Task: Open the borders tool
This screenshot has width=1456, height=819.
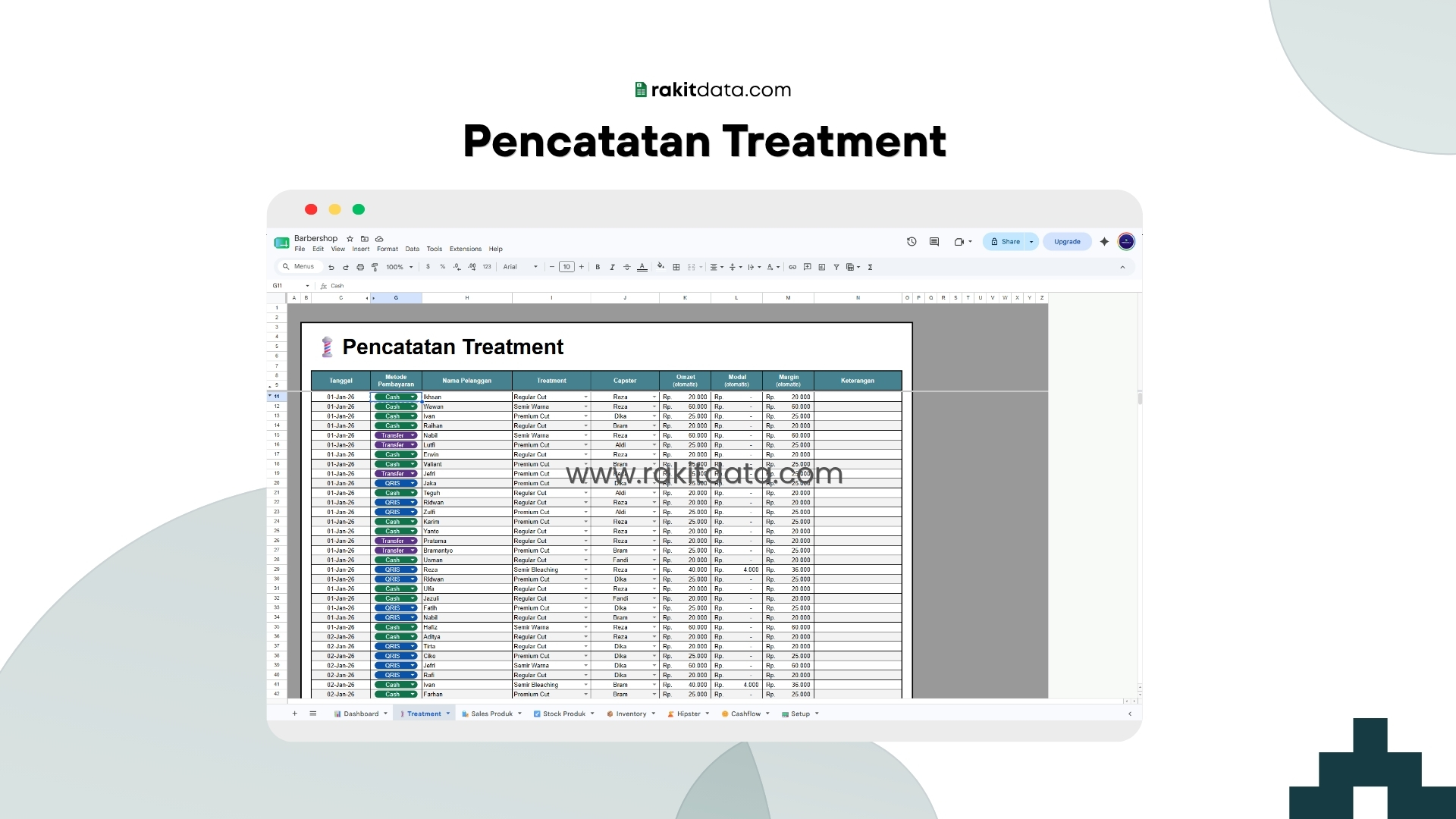Action: pyautogui.click(x=676, y=267)
